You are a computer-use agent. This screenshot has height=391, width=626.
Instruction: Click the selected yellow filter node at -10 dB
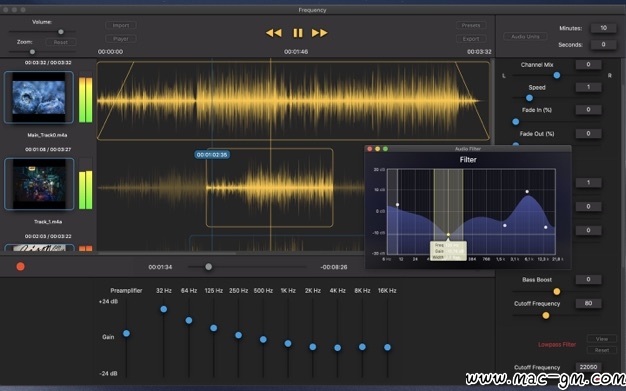(x=448, y=234)
